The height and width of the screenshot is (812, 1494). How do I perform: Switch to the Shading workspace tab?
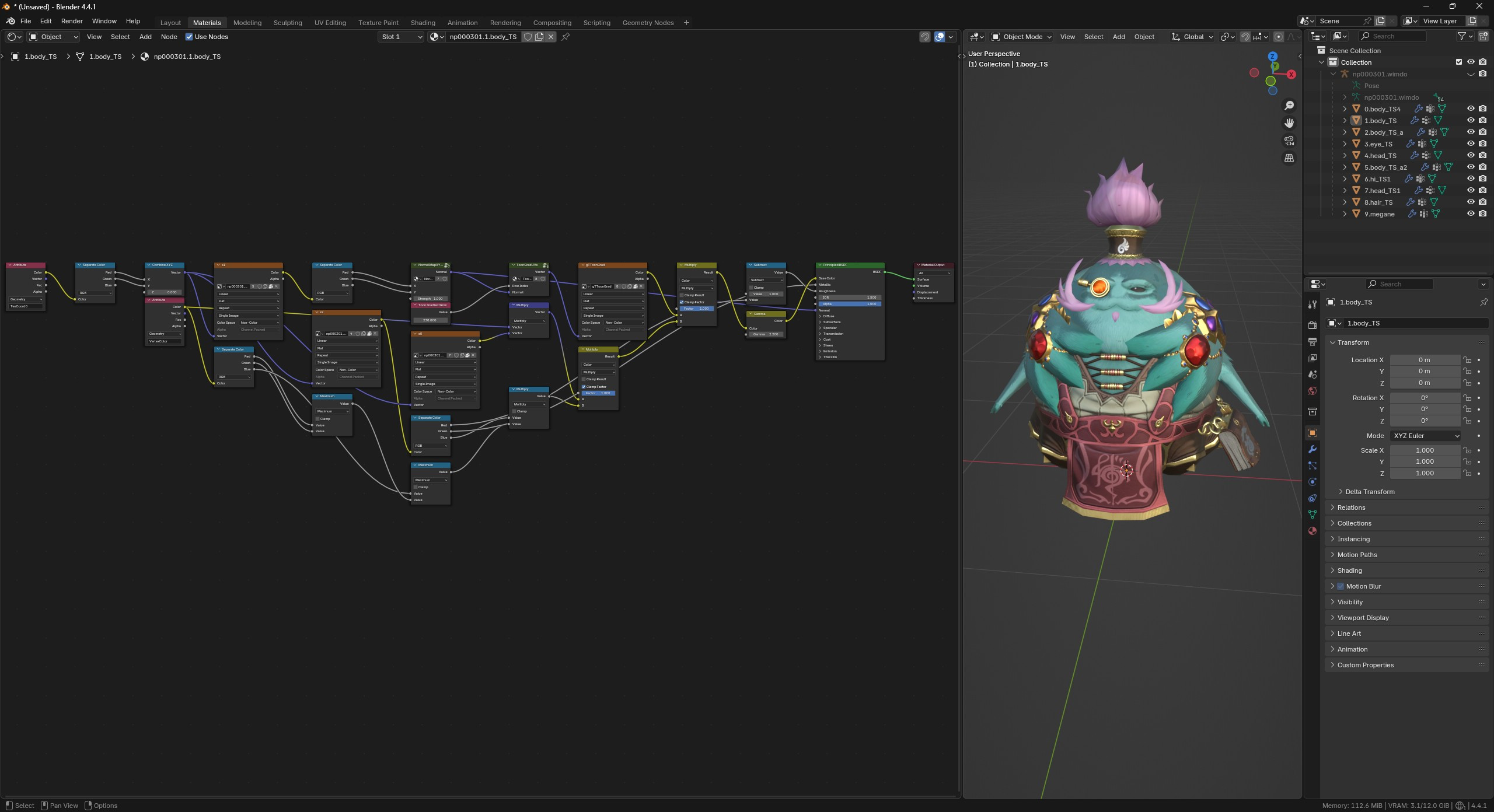click(x=423, y=22)
